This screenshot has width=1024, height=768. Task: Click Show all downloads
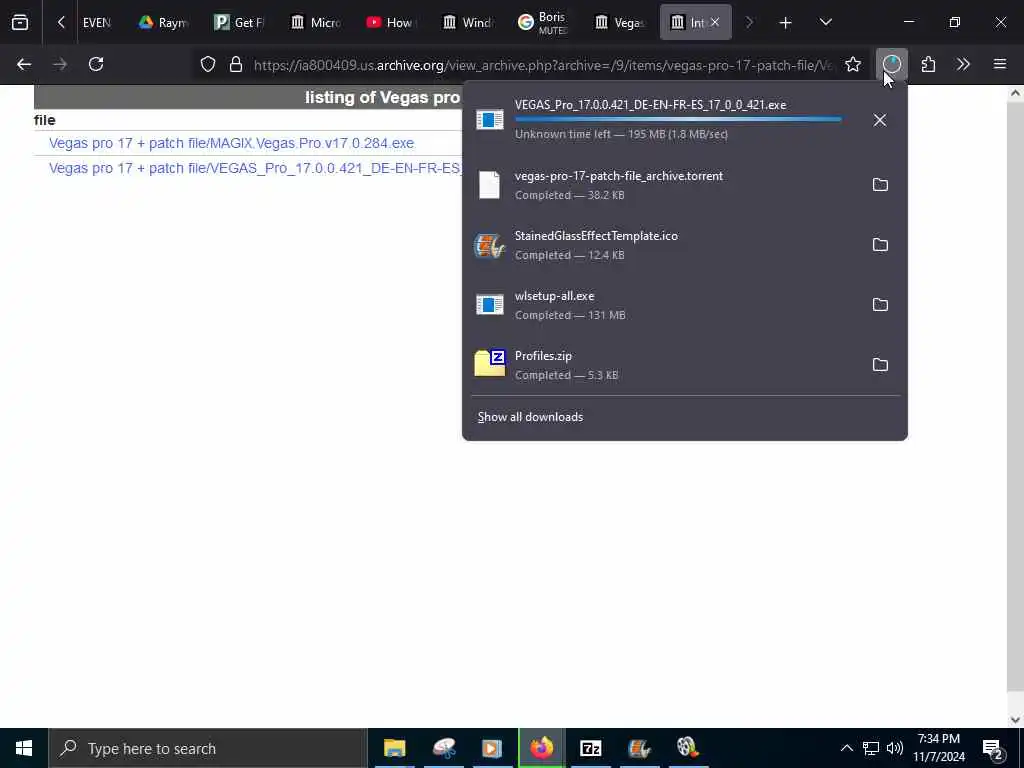pos(530,417)
